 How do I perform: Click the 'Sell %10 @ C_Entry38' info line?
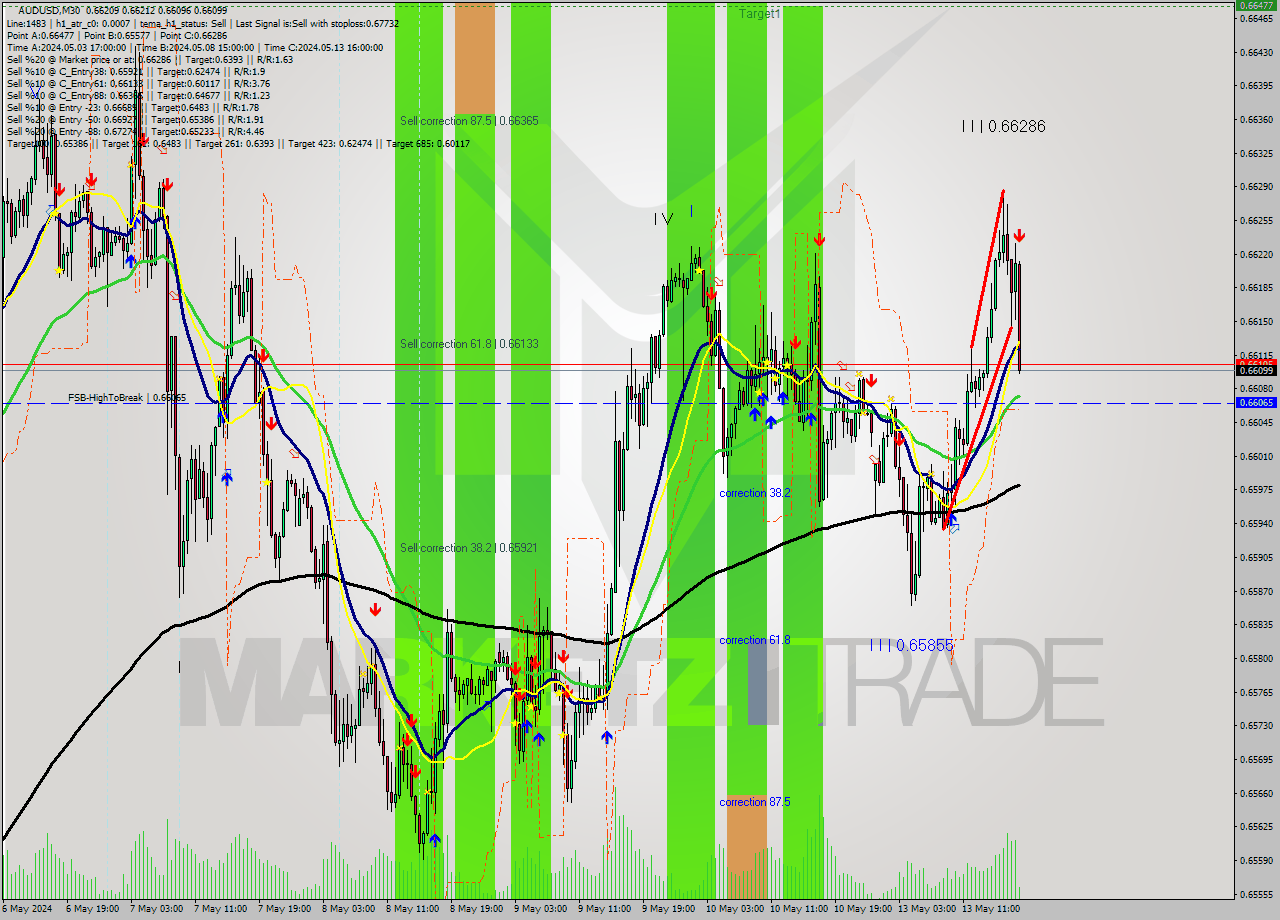136,71
